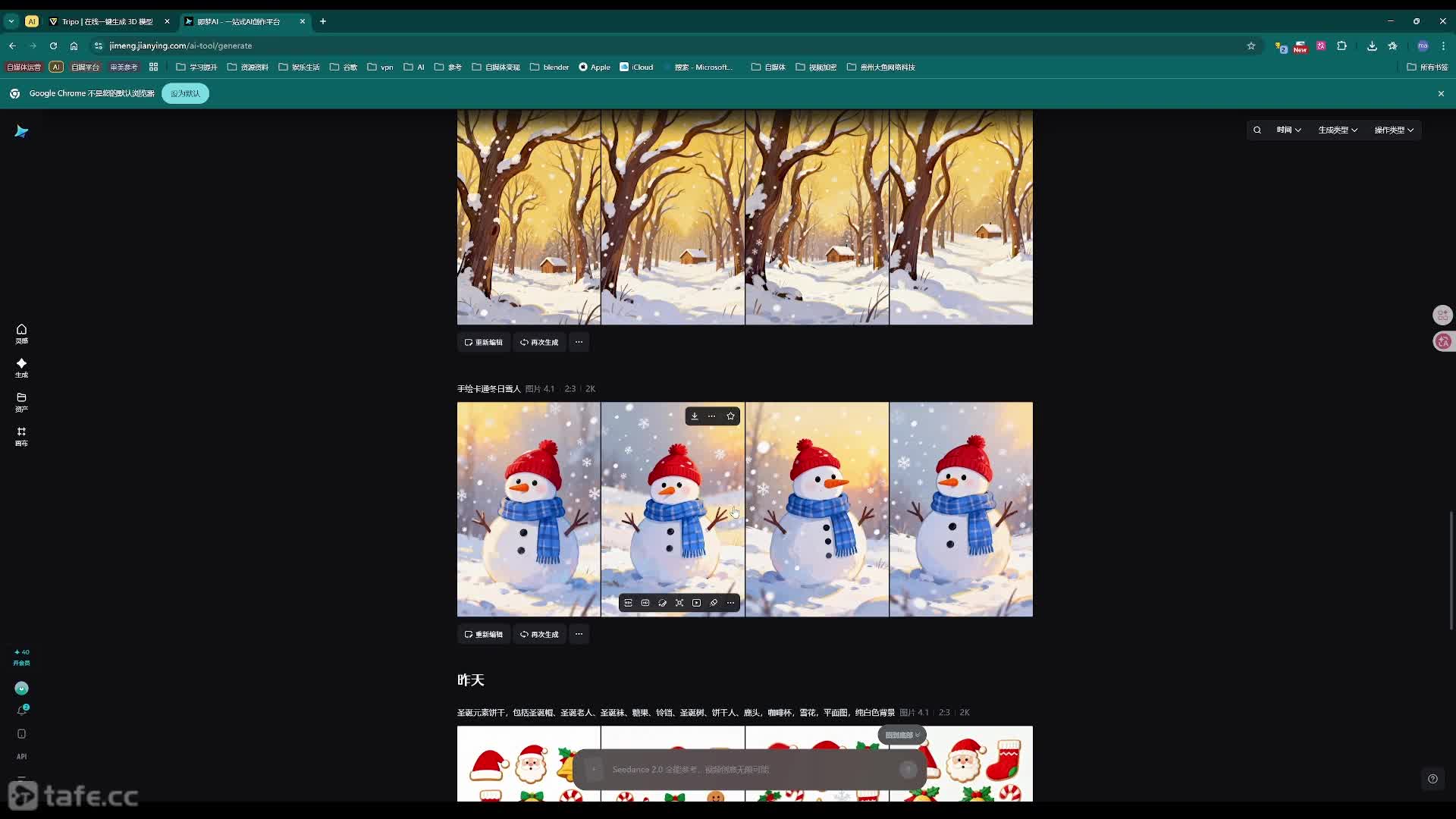
Task: Download the hovered snowman image
Action: click(695, 416)
